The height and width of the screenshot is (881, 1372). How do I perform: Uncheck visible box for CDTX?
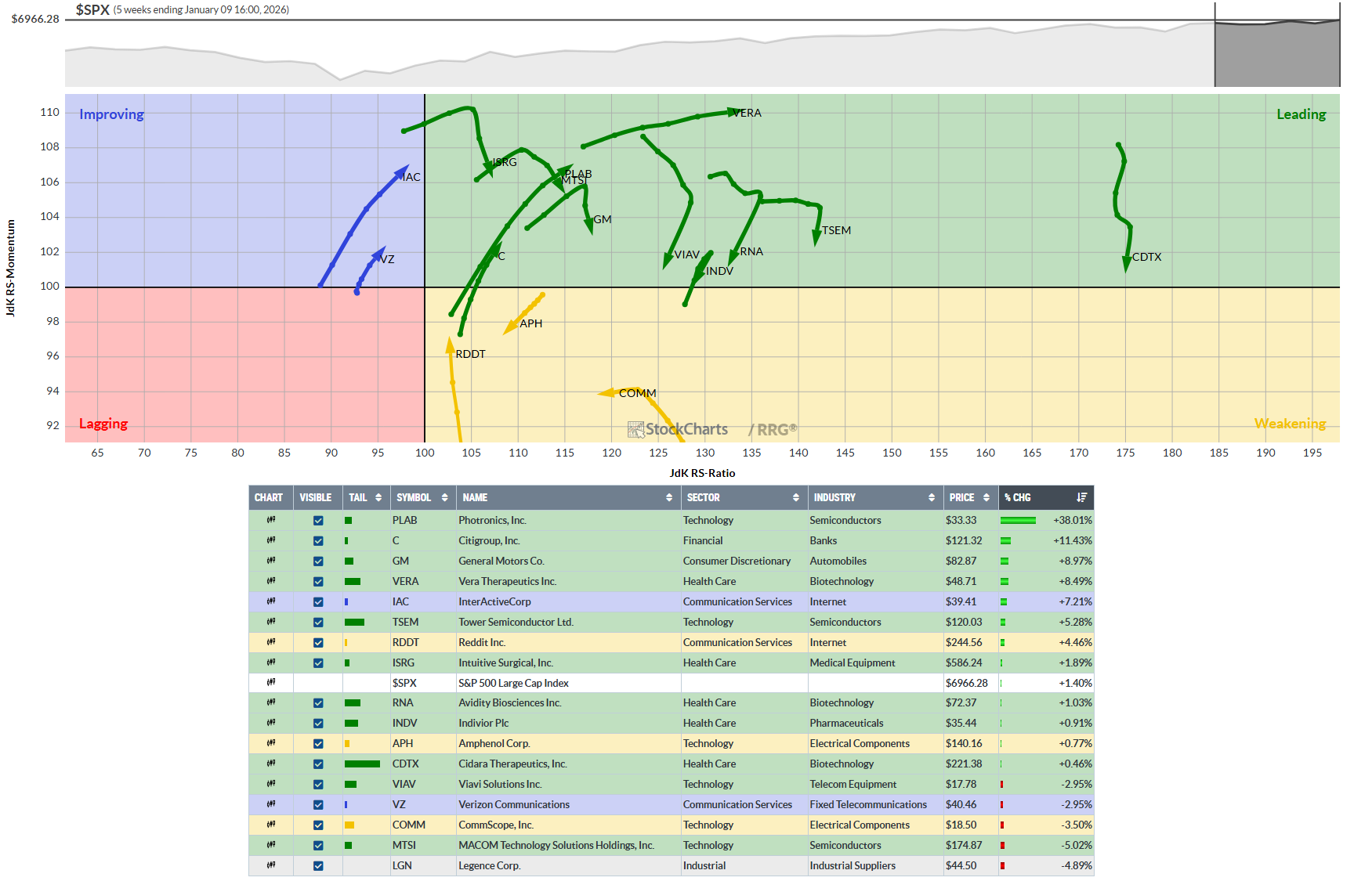(x=318, y=764)
